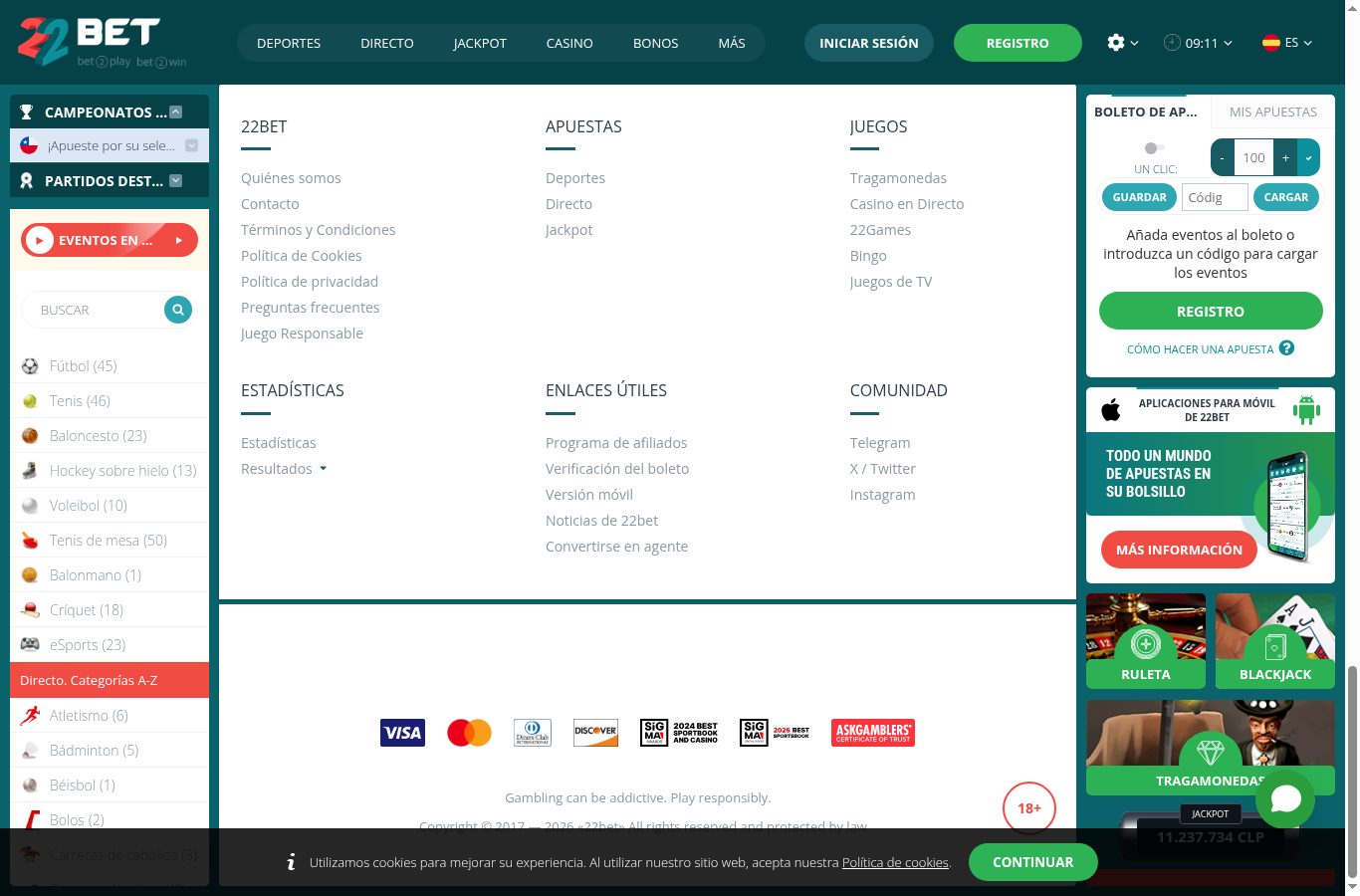Click the 22BET logo
Viewport: 1360px width, 896px height.
(x=102, y=42)
